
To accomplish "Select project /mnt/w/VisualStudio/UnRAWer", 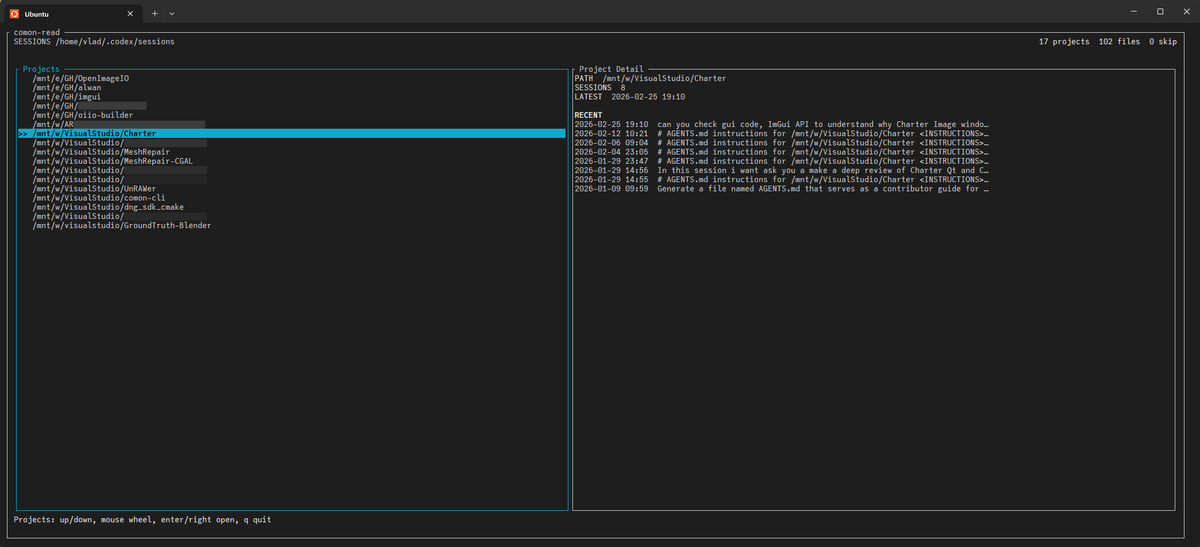I will pyautogui.click(x=92, y=189).
